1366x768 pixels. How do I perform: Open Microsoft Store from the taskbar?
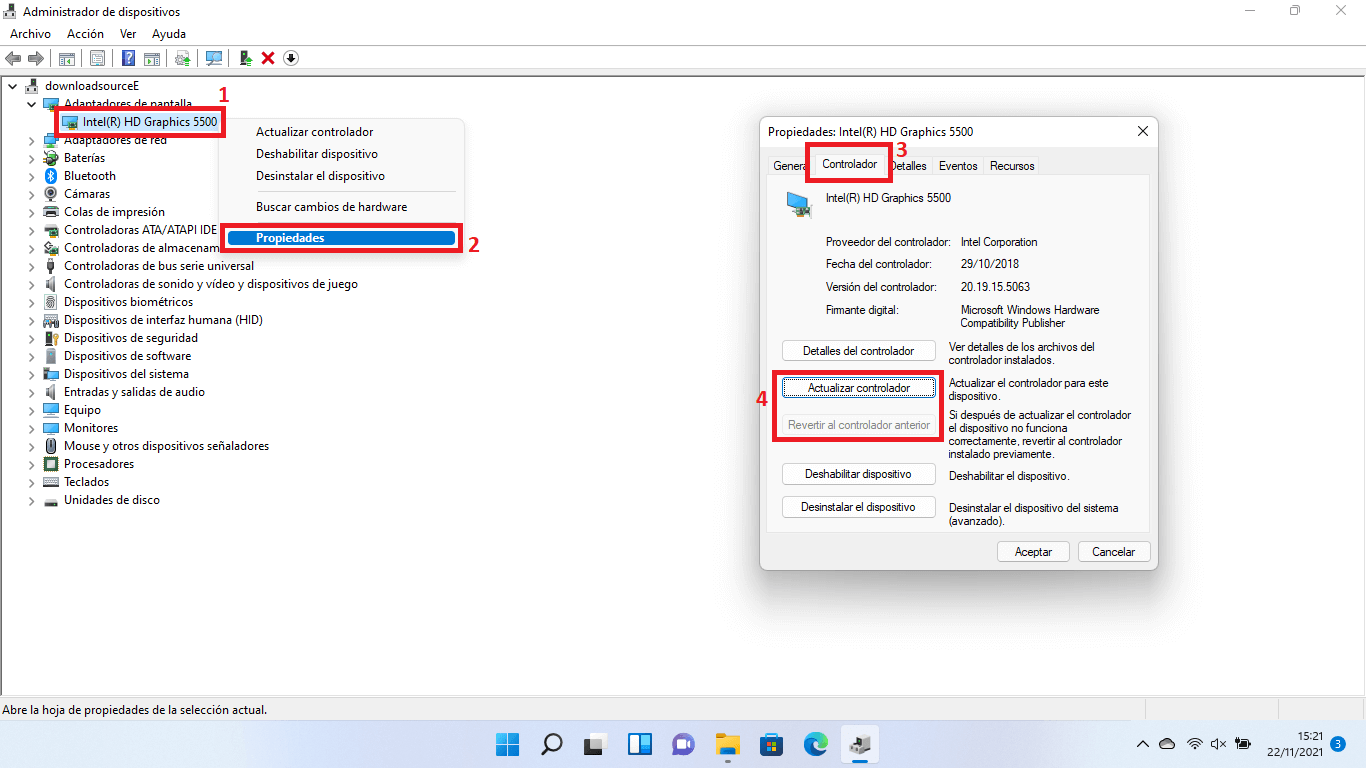coord(771,744)
